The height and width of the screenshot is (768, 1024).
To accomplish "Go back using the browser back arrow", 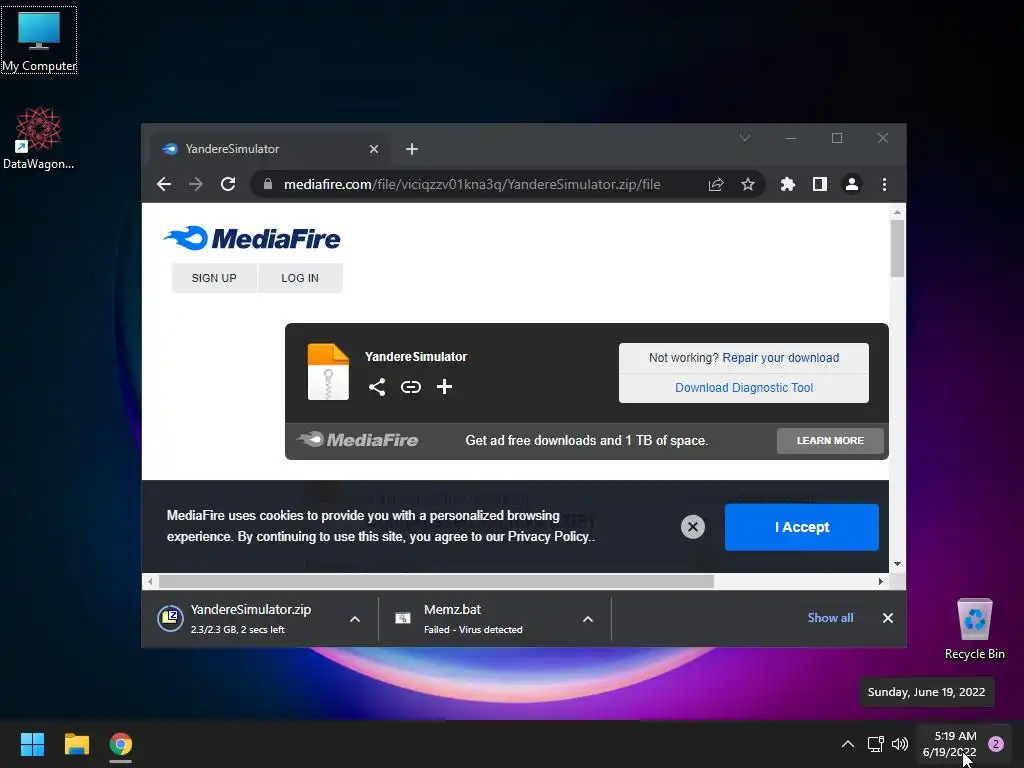I will [x=164, y=184].
